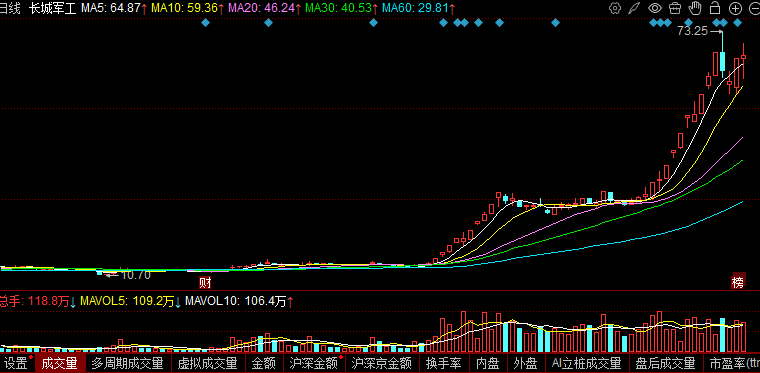This screenshot has width=760, height=373.
Task: Click the stock name 长城军工
Action: click(x=52, y=8)
